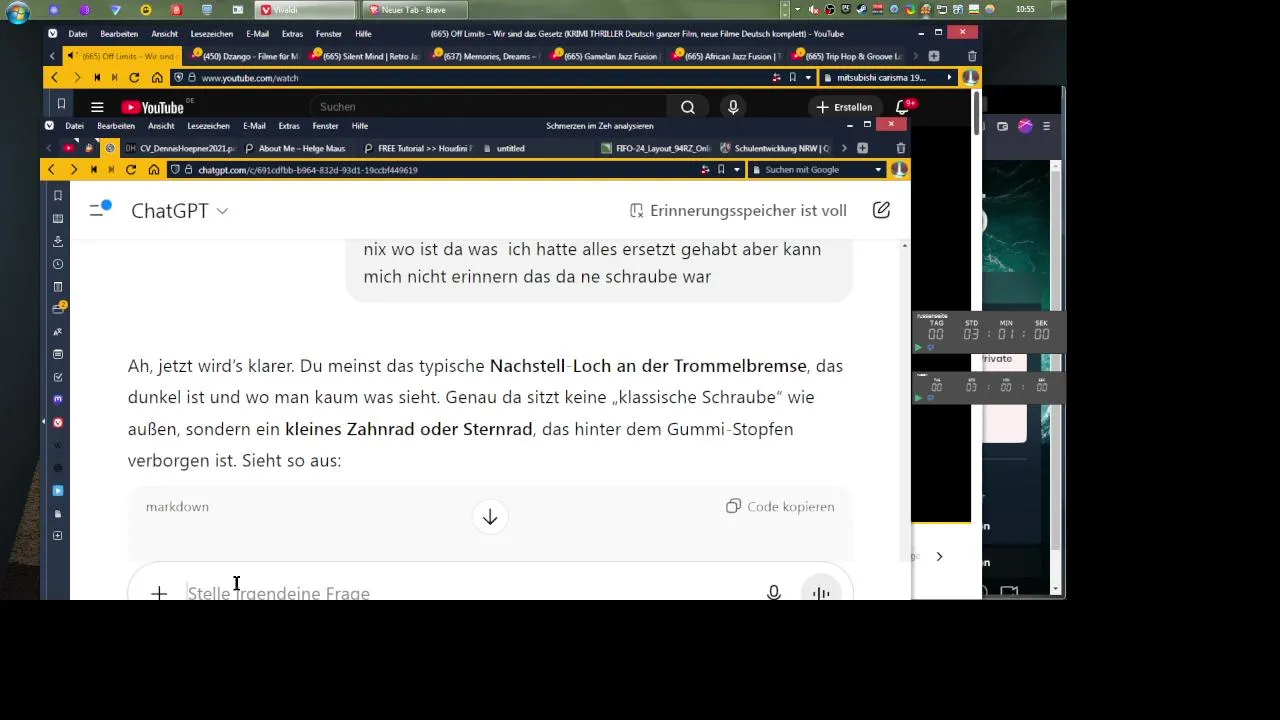The height and width of the screenshot is (720, 1280).
Task: Switch to CV_DennisHoepner2021 tab
Action: coord(180,148)
